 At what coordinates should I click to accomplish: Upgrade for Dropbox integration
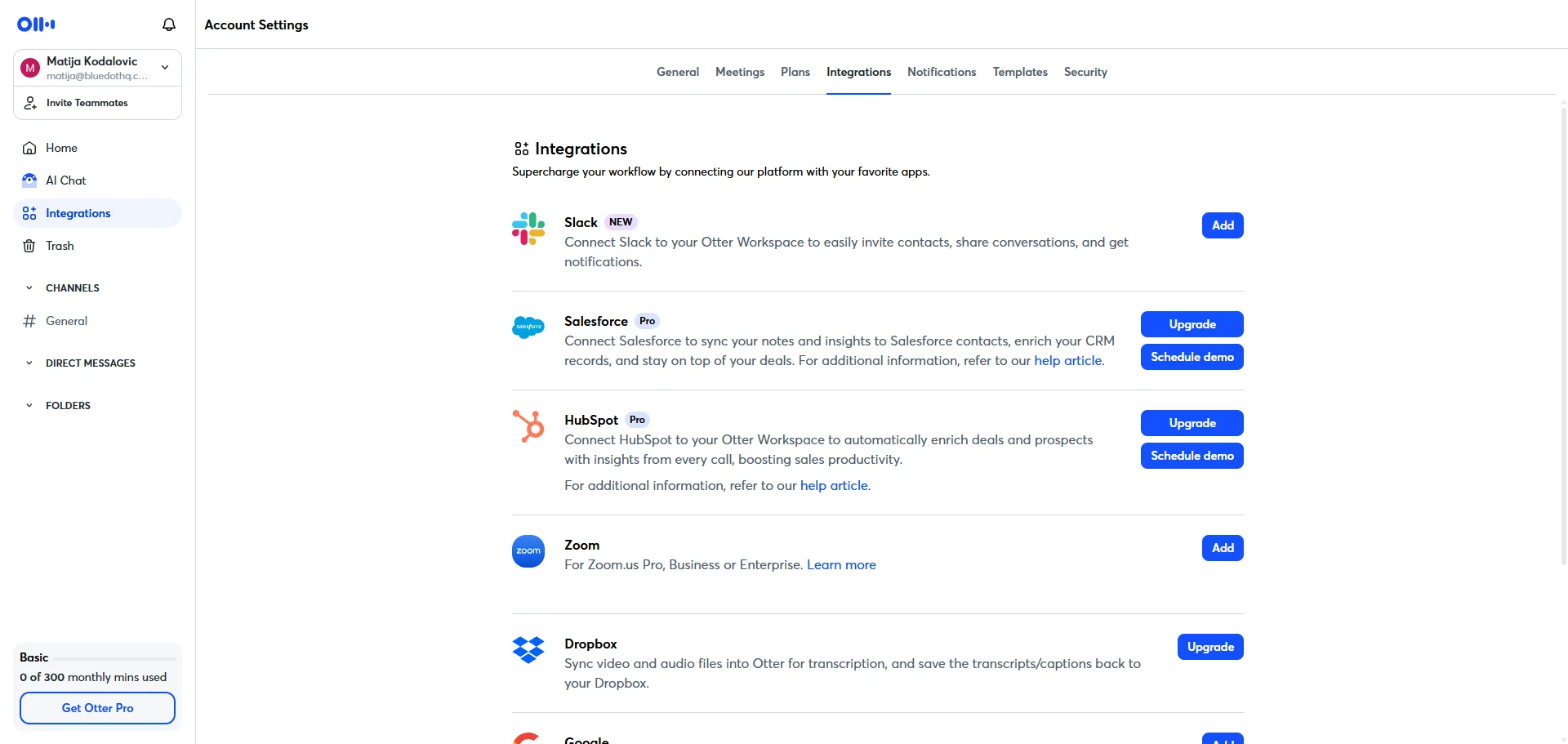(x=1210, y=647)
